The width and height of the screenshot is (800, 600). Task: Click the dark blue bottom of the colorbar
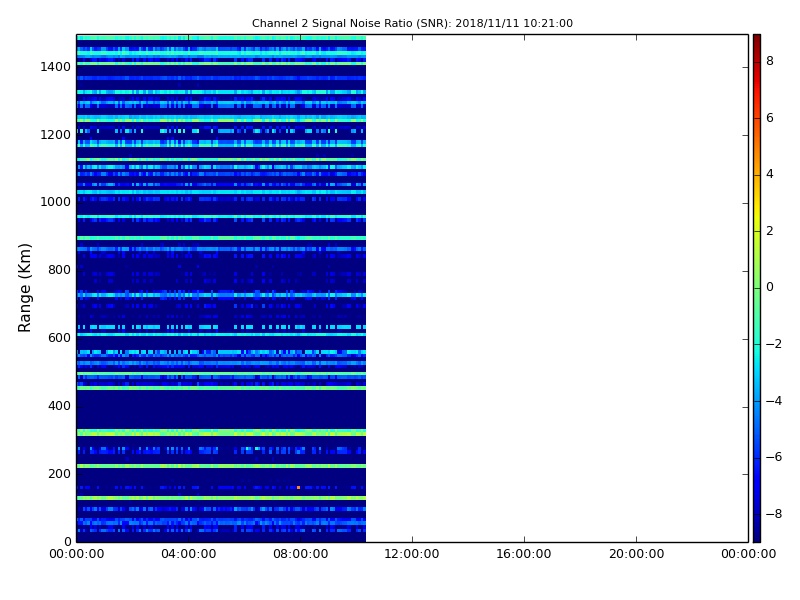pyautogui.click(x=757, y=531)
